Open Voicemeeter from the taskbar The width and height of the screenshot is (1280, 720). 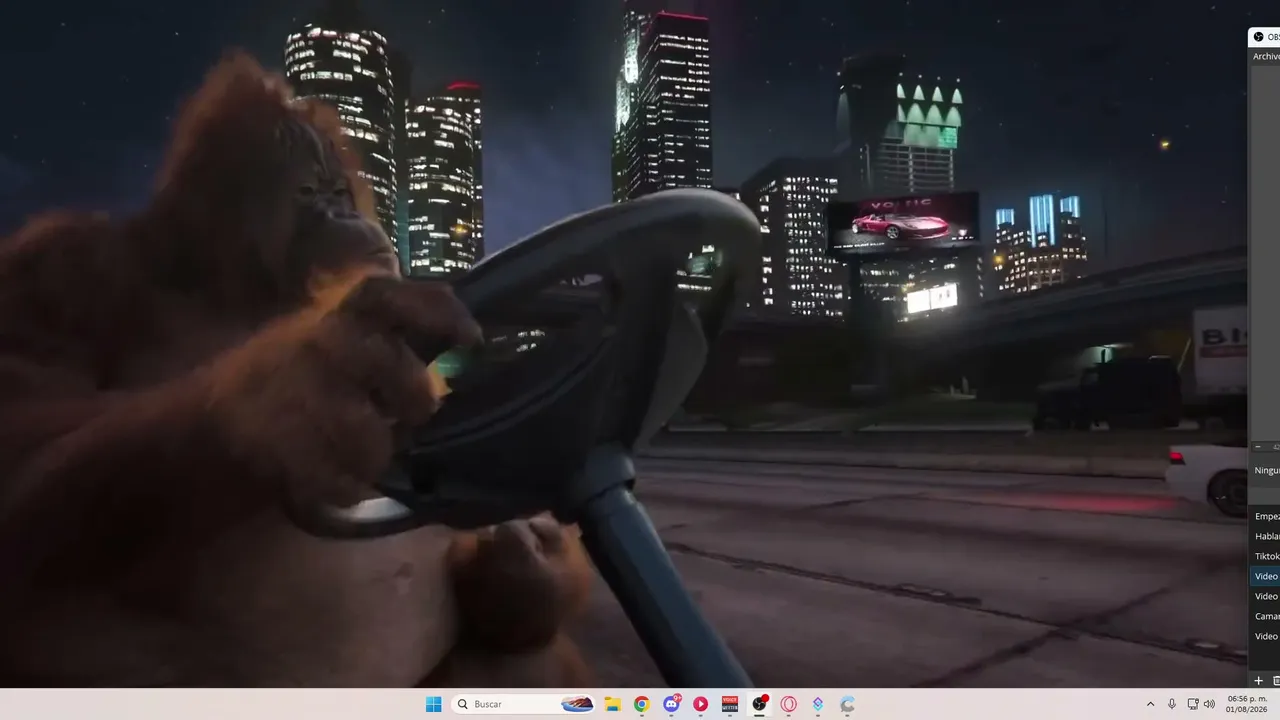tap(730, 704)
